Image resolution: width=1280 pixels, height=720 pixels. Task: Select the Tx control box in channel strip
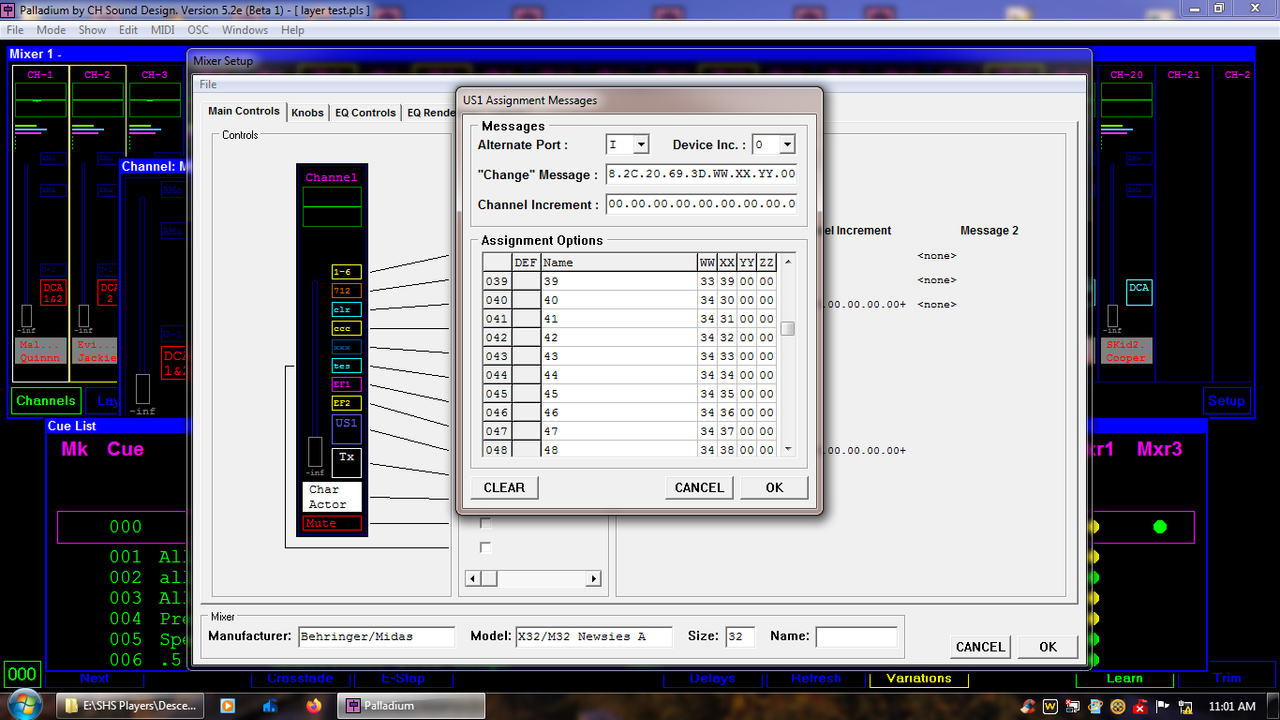click(x=346, y=462)
